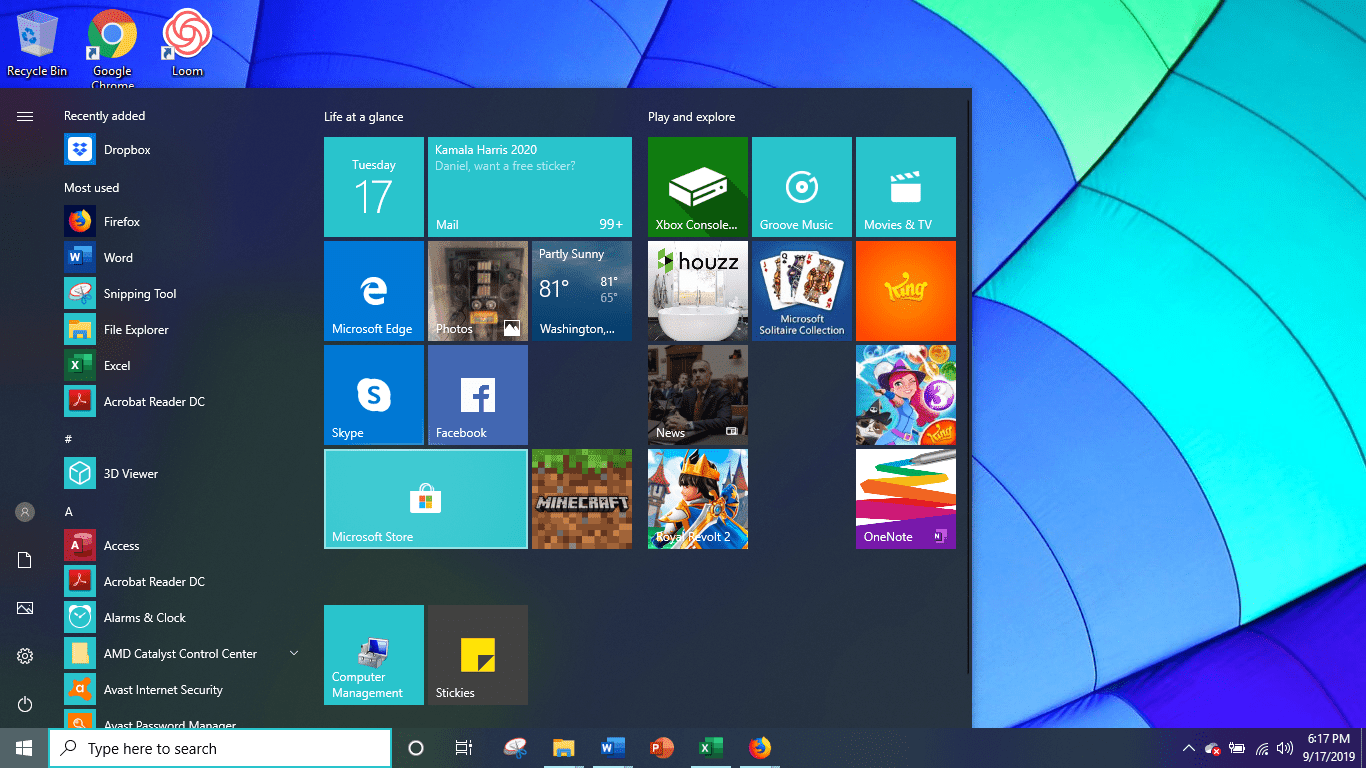The width and height of the screenshot is (1366, 768).
Task: Open the Loom desktop shortcut
Action: (x=187, y=43)
